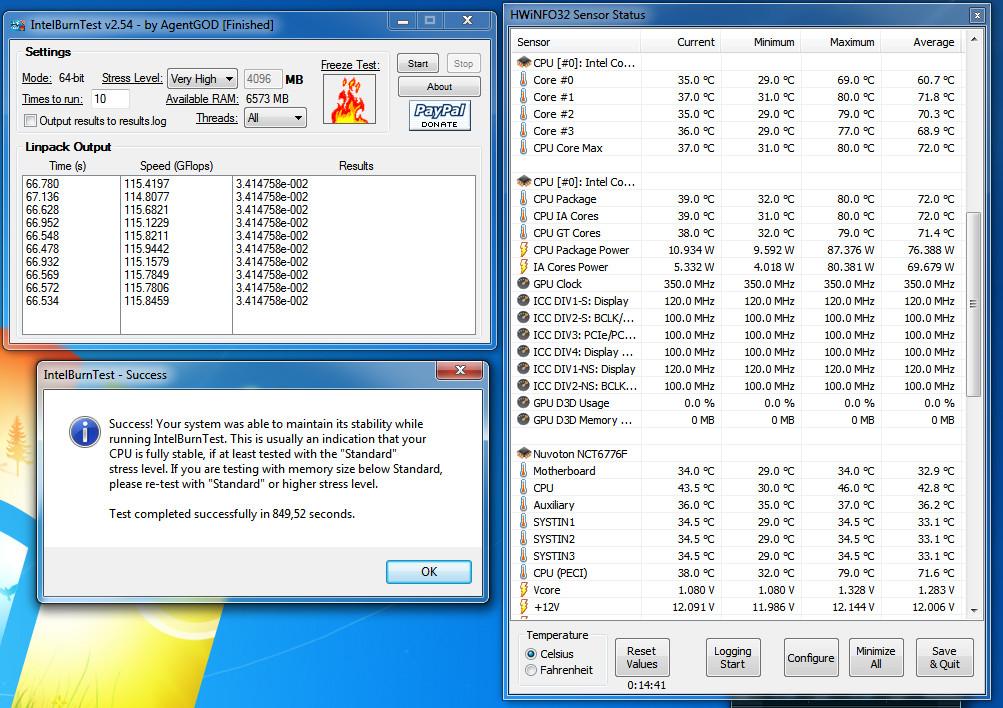Image resolution: width=1003 pixels, height=708 pixels.
Task: Click the scroll-up arrow in the sensor list
Action: (x=973, y=40)
